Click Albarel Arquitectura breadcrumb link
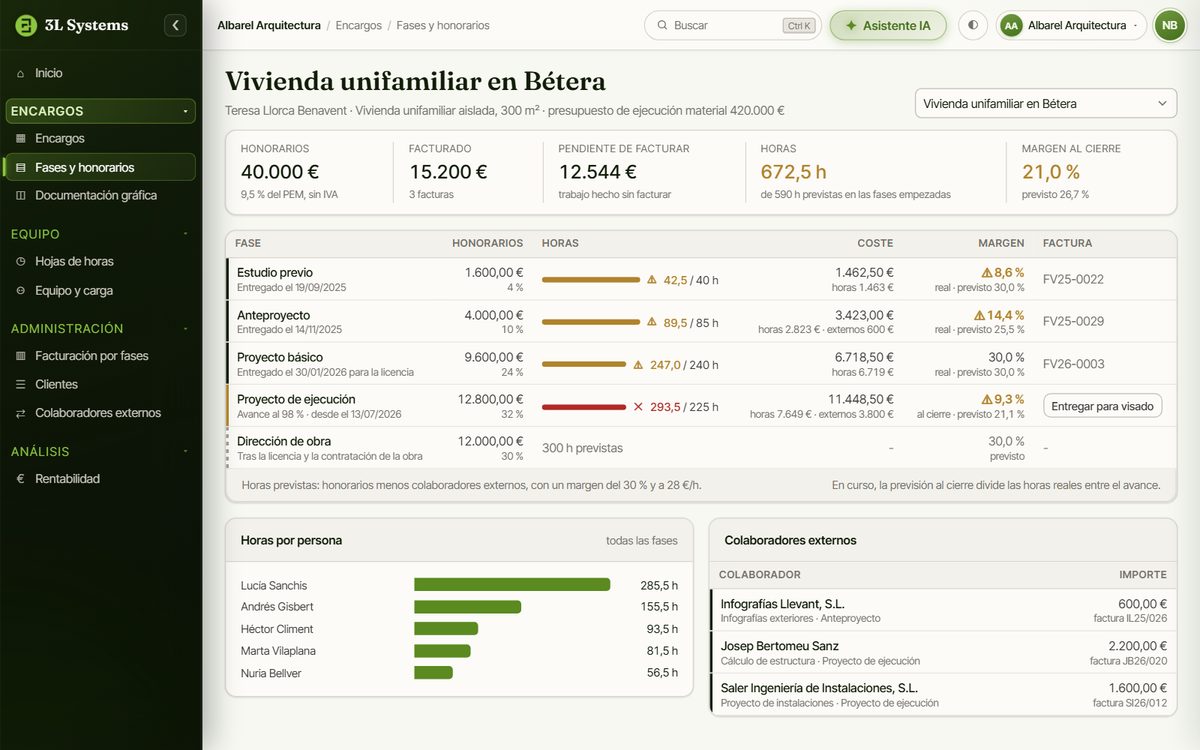 [269, 25]
